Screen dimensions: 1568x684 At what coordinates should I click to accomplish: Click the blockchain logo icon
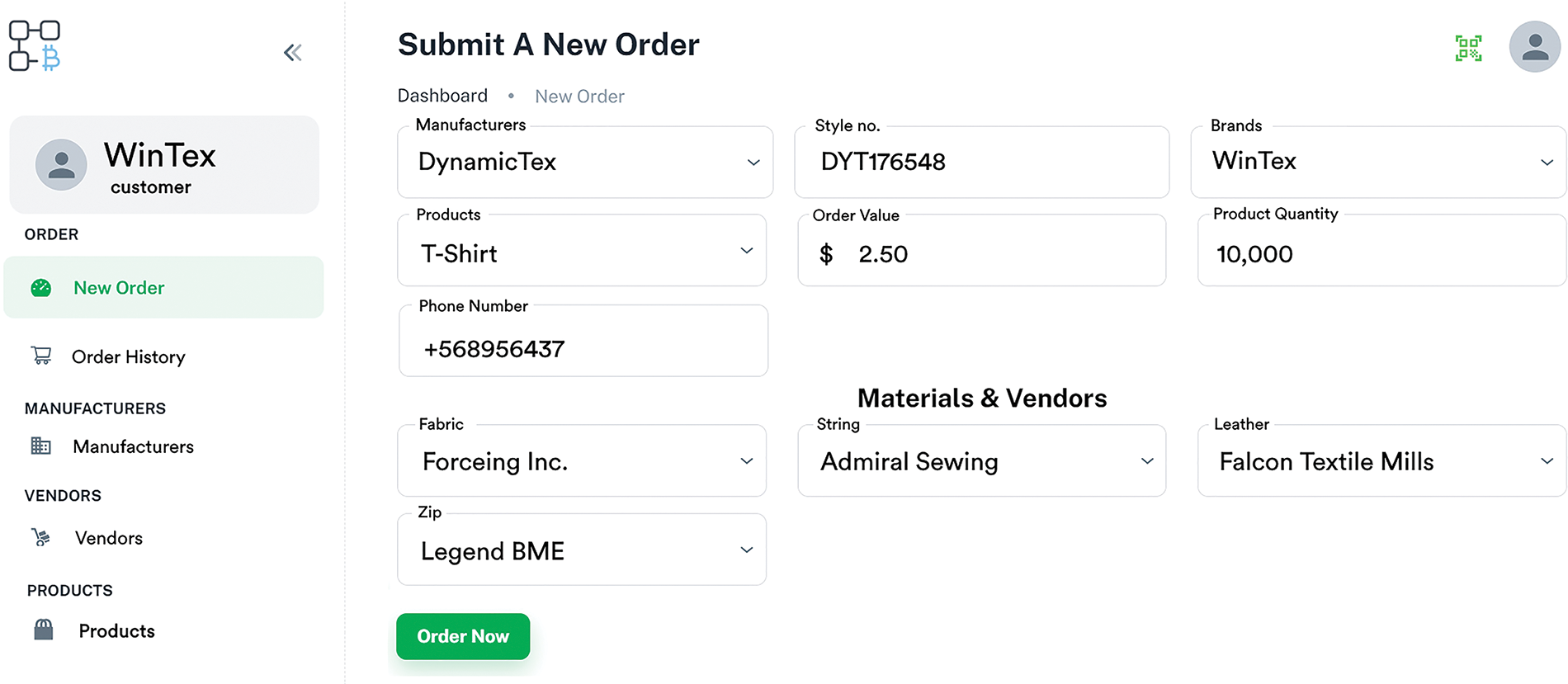(35, 46)
